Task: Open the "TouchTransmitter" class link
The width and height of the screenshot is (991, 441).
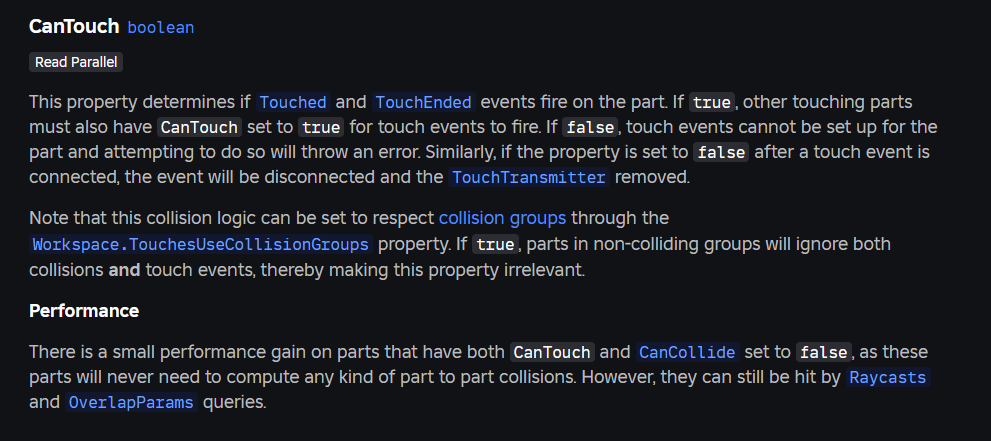Action: 529,178
